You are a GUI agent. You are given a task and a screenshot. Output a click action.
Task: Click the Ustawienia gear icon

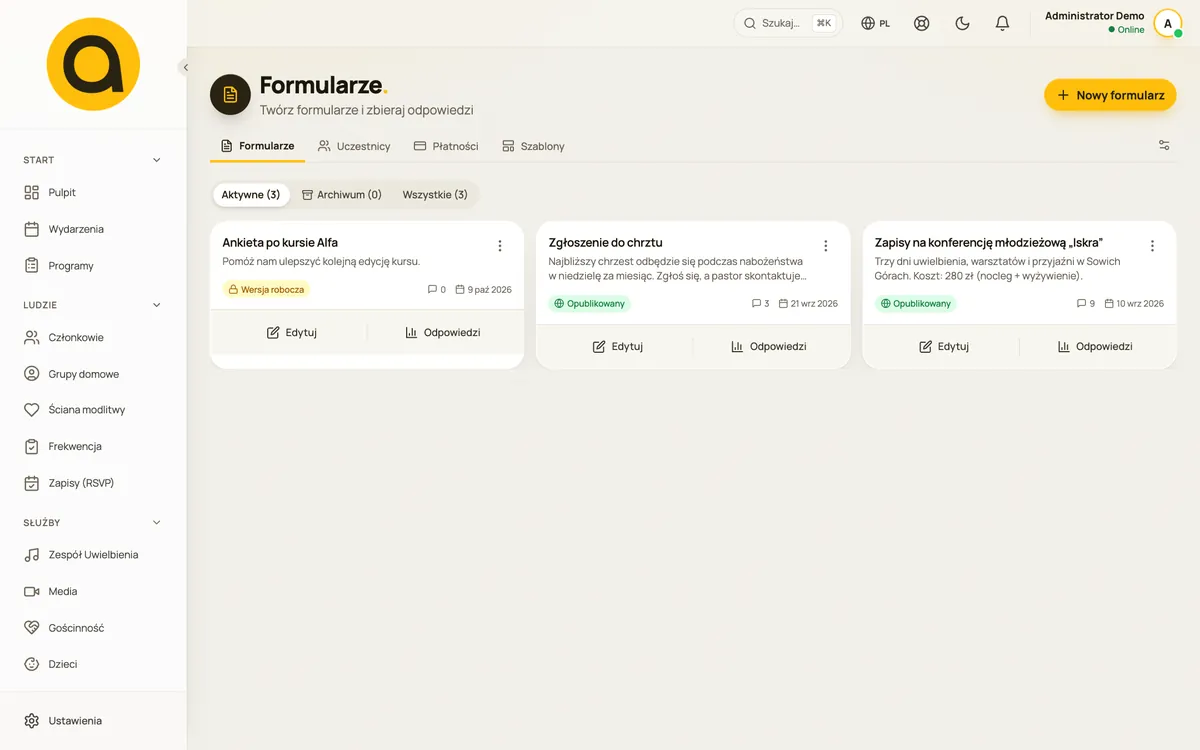31,721
